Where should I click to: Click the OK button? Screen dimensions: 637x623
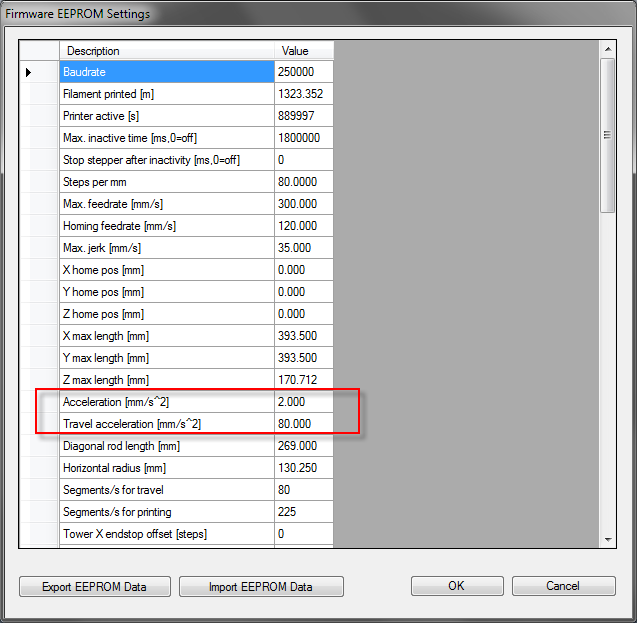[x=455, y=586]
